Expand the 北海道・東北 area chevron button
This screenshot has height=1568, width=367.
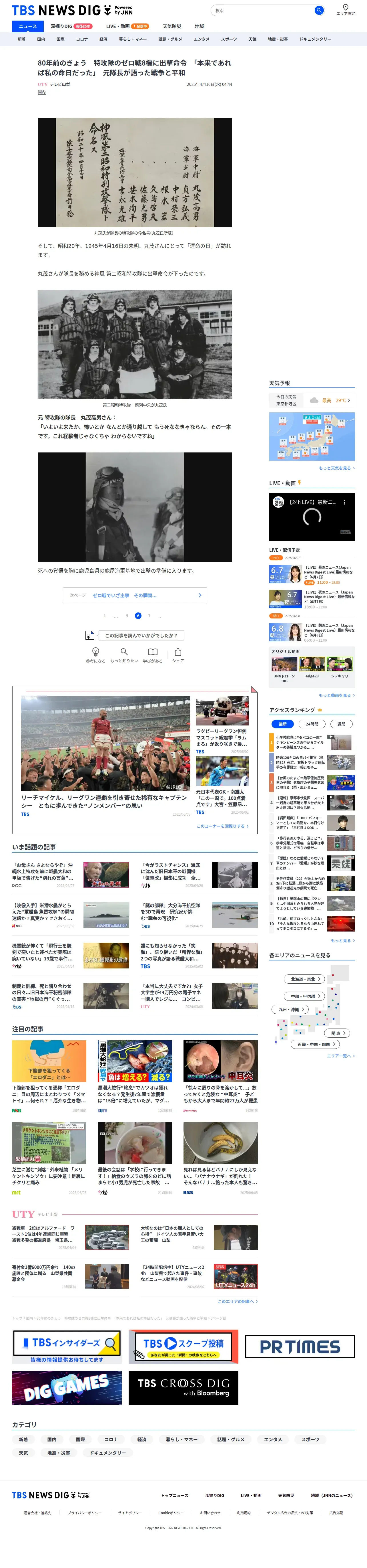(x=304, y=979)
